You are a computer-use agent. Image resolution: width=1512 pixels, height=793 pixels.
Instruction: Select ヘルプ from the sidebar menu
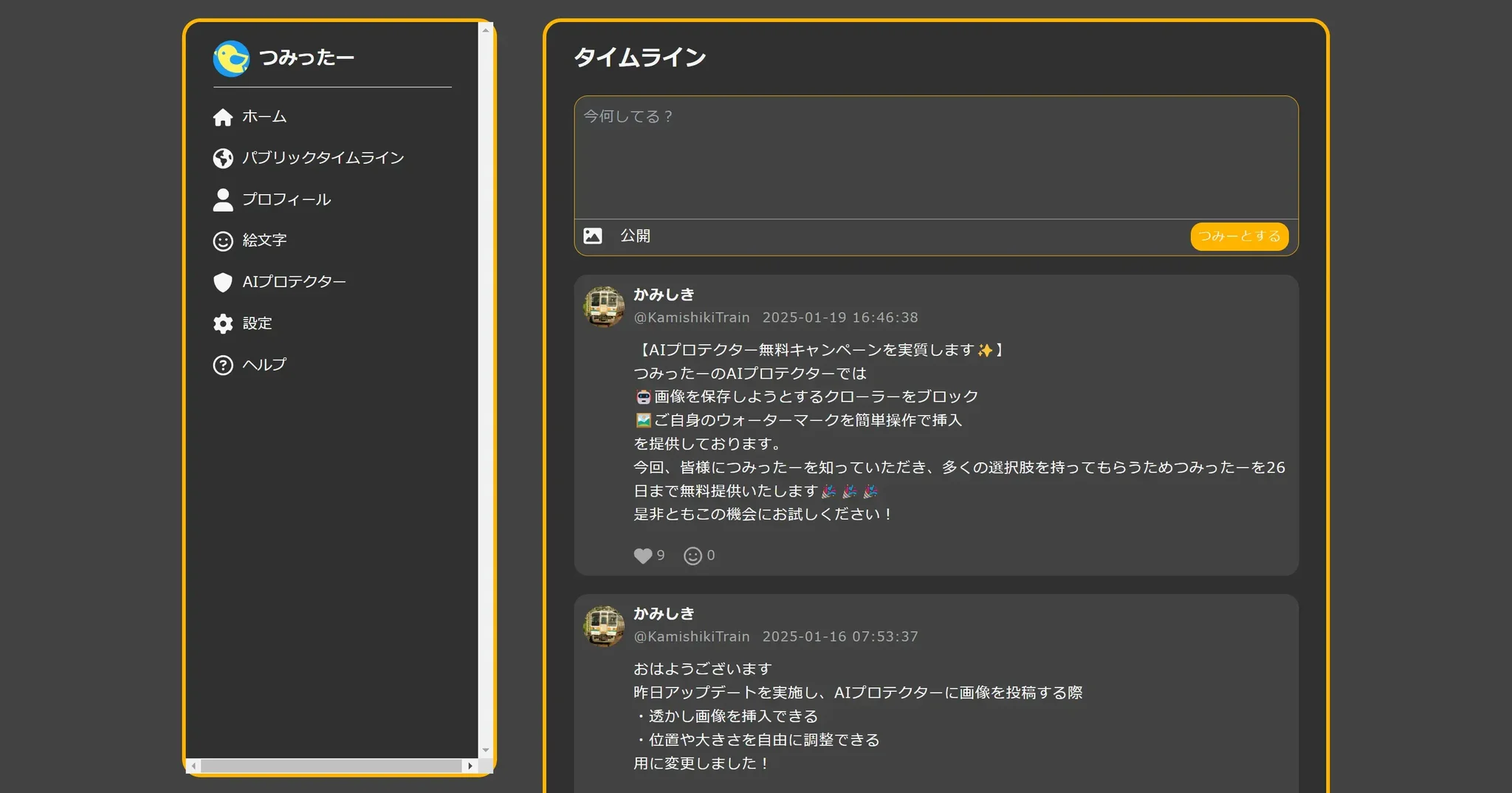[262, 364]
